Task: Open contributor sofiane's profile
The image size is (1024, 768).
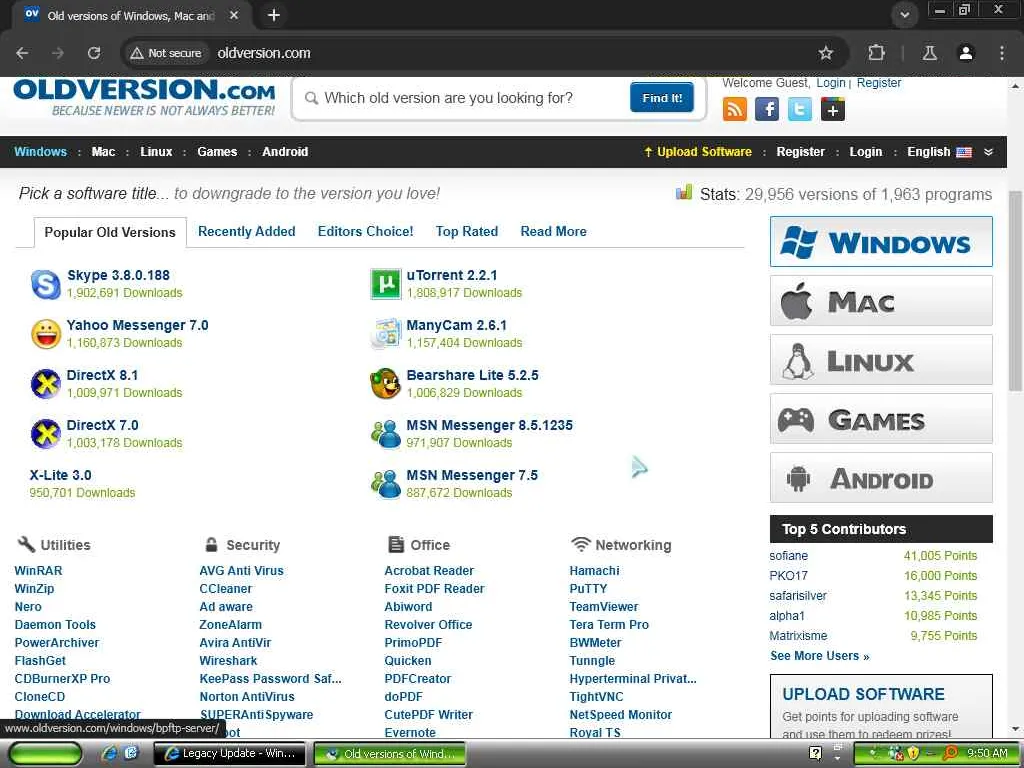Action: click(788, 556)
